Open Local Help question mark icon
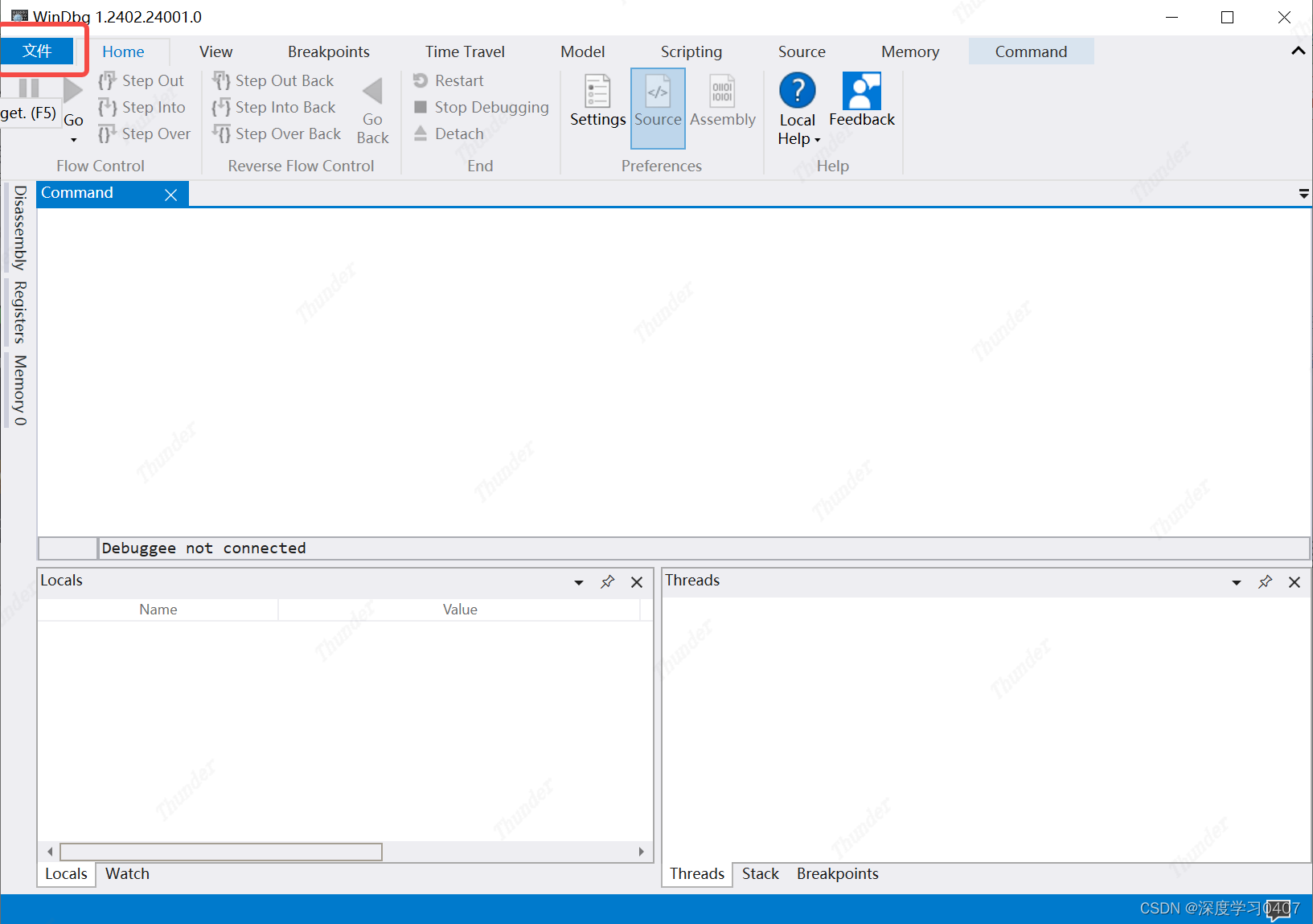Image resolution: width=1313 pixels, height=924 pixels. (x=798, y=90)
